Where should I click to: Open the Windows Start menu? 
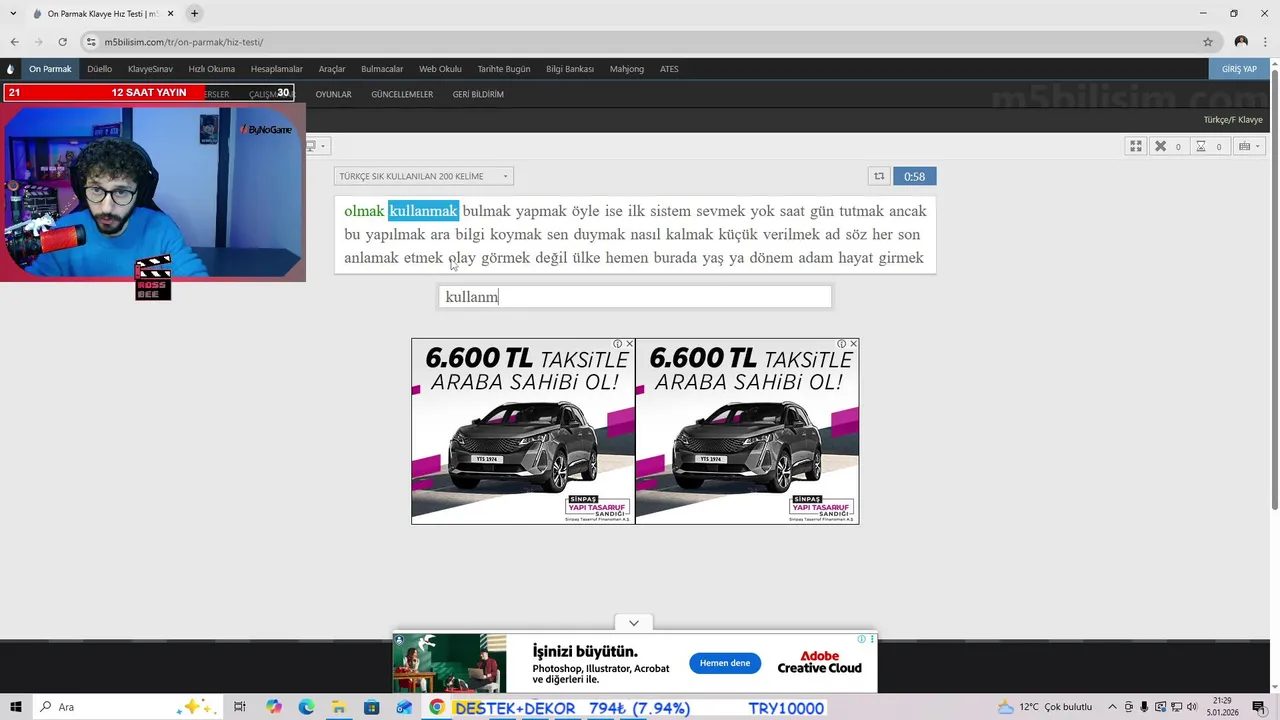coord(16,707)
